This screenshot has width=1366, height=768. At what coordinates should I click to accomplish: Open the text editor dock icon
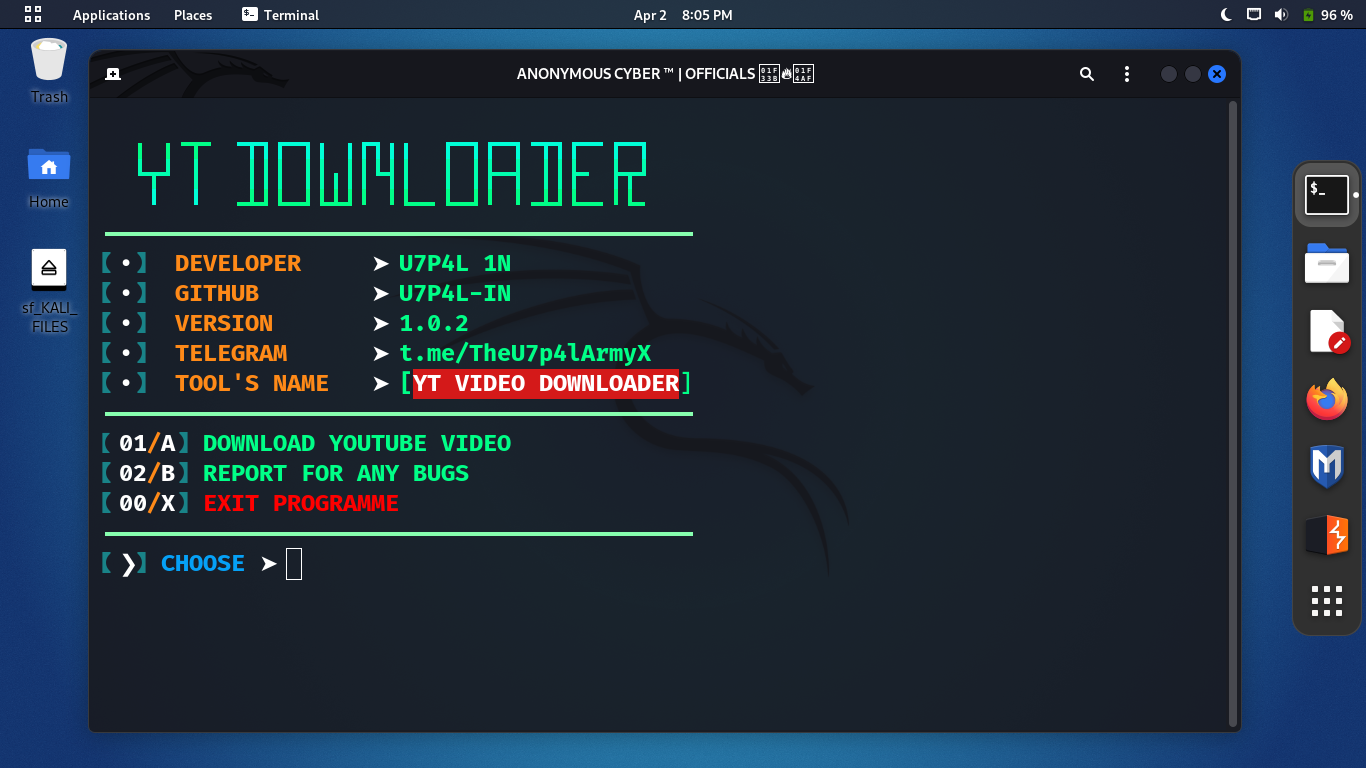[1327, 332]
